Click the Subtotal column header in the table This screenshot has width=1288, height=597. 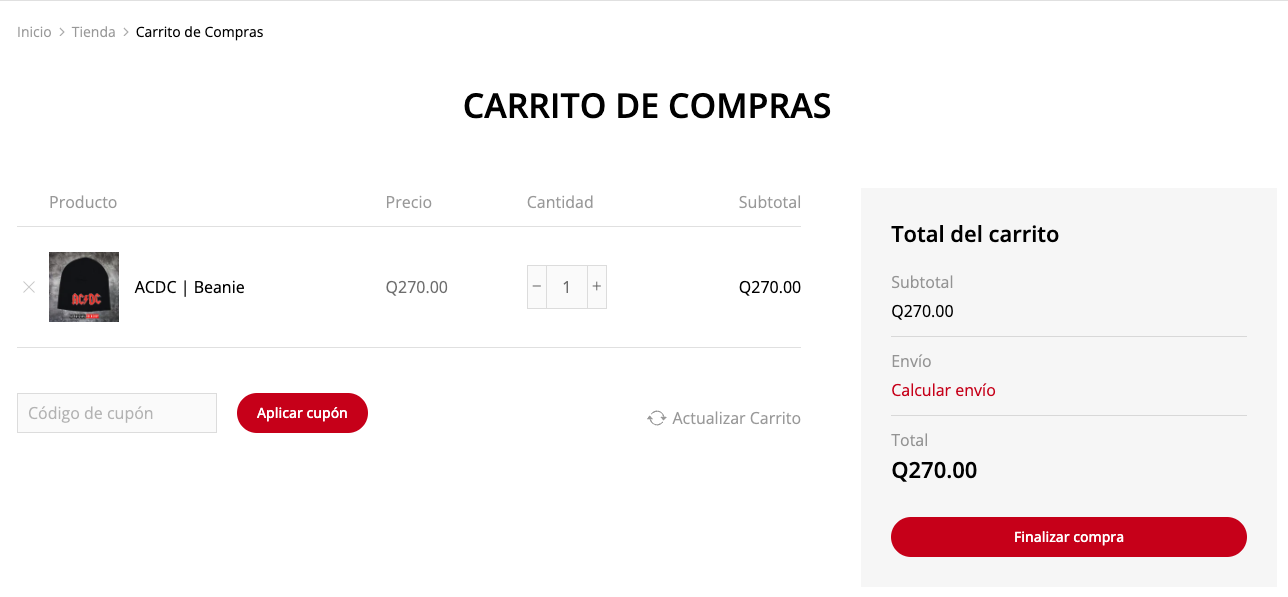(x=769, y=202)
